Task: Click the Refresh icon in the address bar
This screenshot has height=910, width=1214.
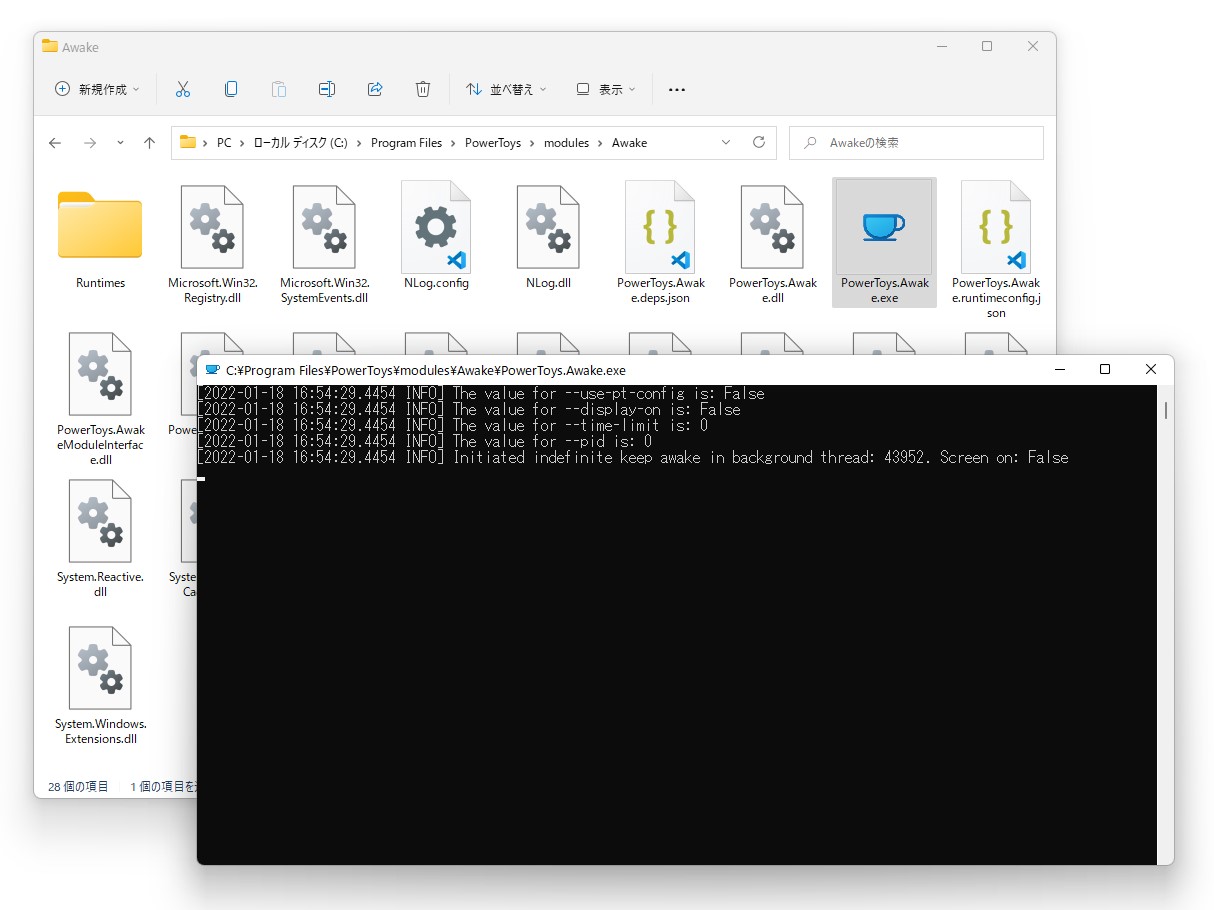Action: pyautogui.click(x=760, y=143)
